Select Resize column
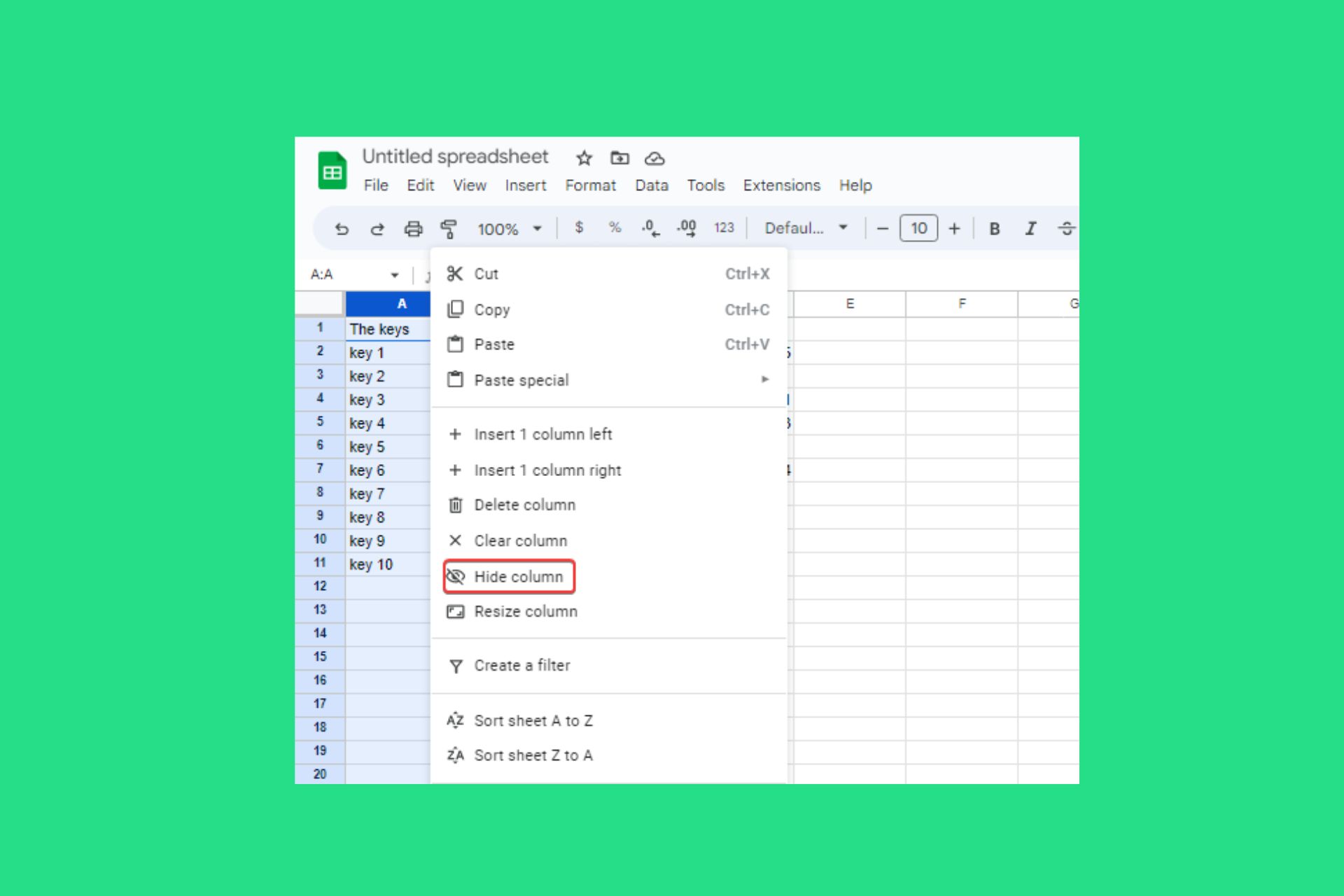The image size is (1344, 896). pyautogui.click(x=609, y=612)
